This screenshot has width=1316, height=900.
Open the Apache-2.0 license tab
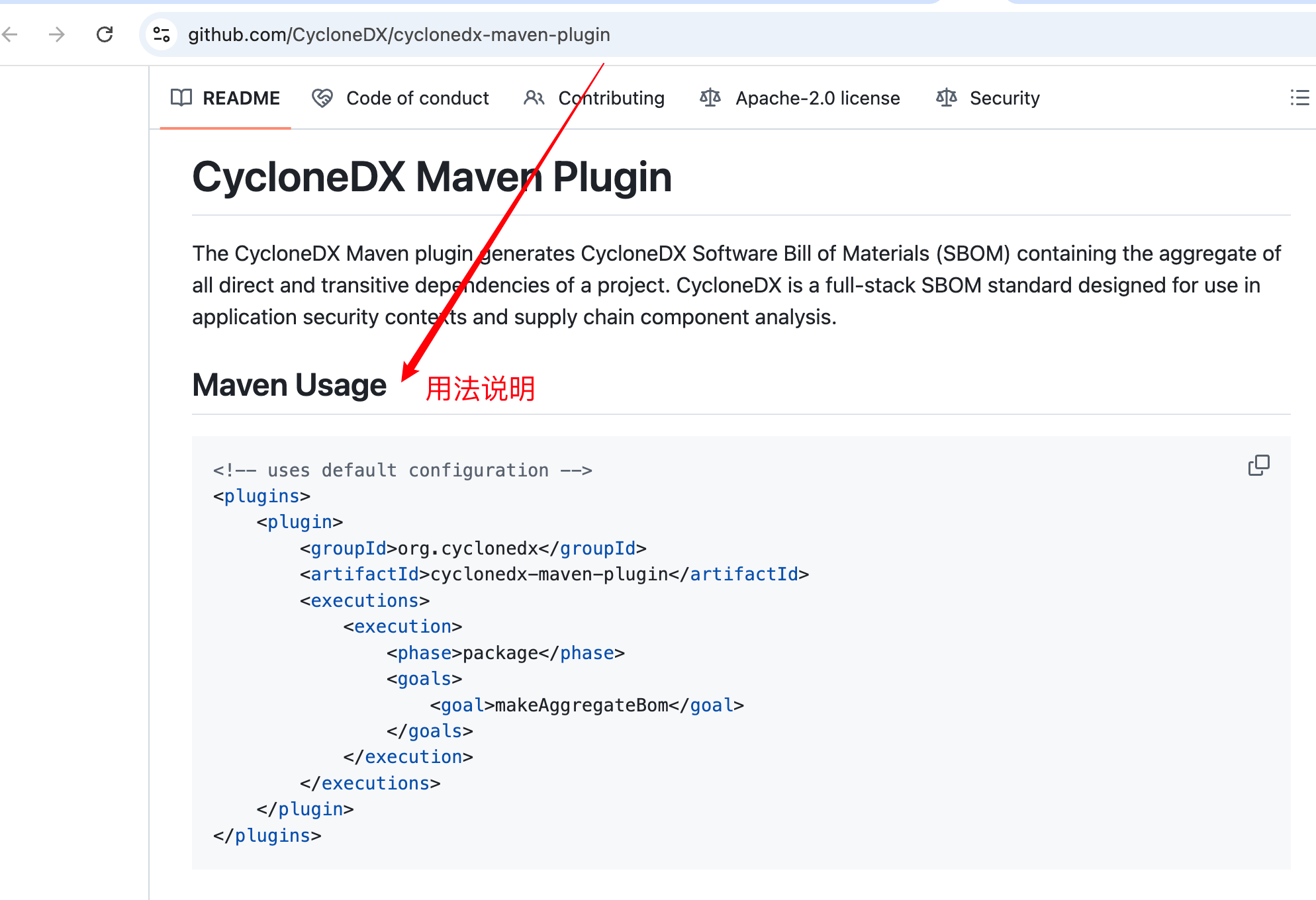[x=818, y=98]
